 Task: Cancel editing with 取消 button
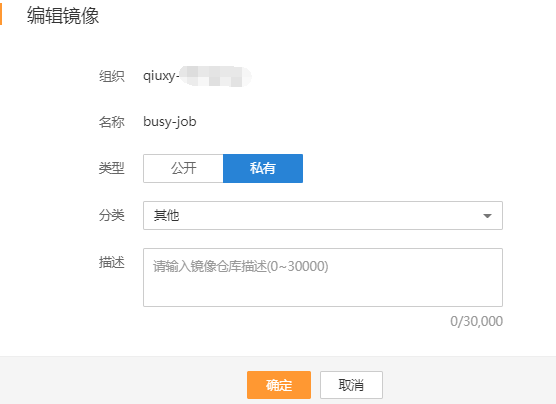pyautogui.click(x=351, y=385)
